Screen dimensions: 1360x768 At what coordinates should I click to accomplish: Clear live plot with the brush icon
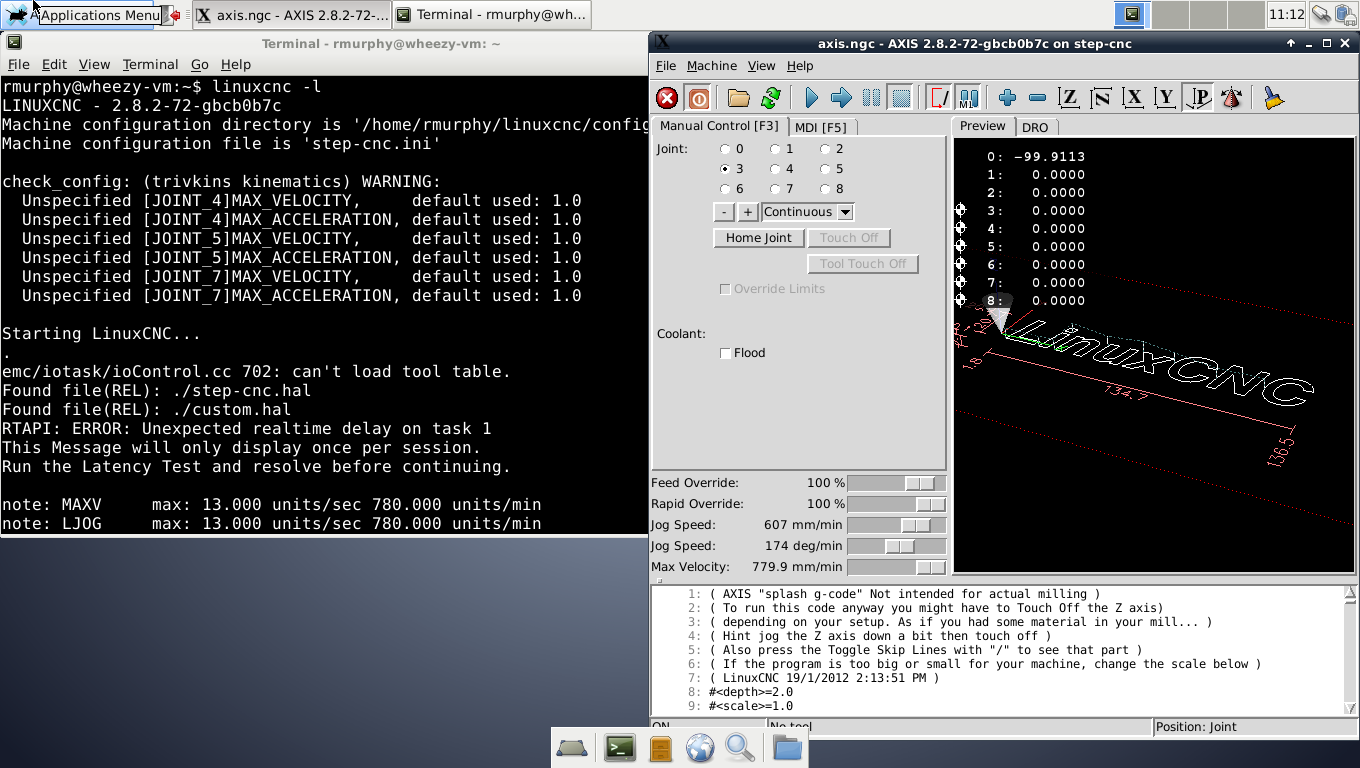tap(1273, 98)
